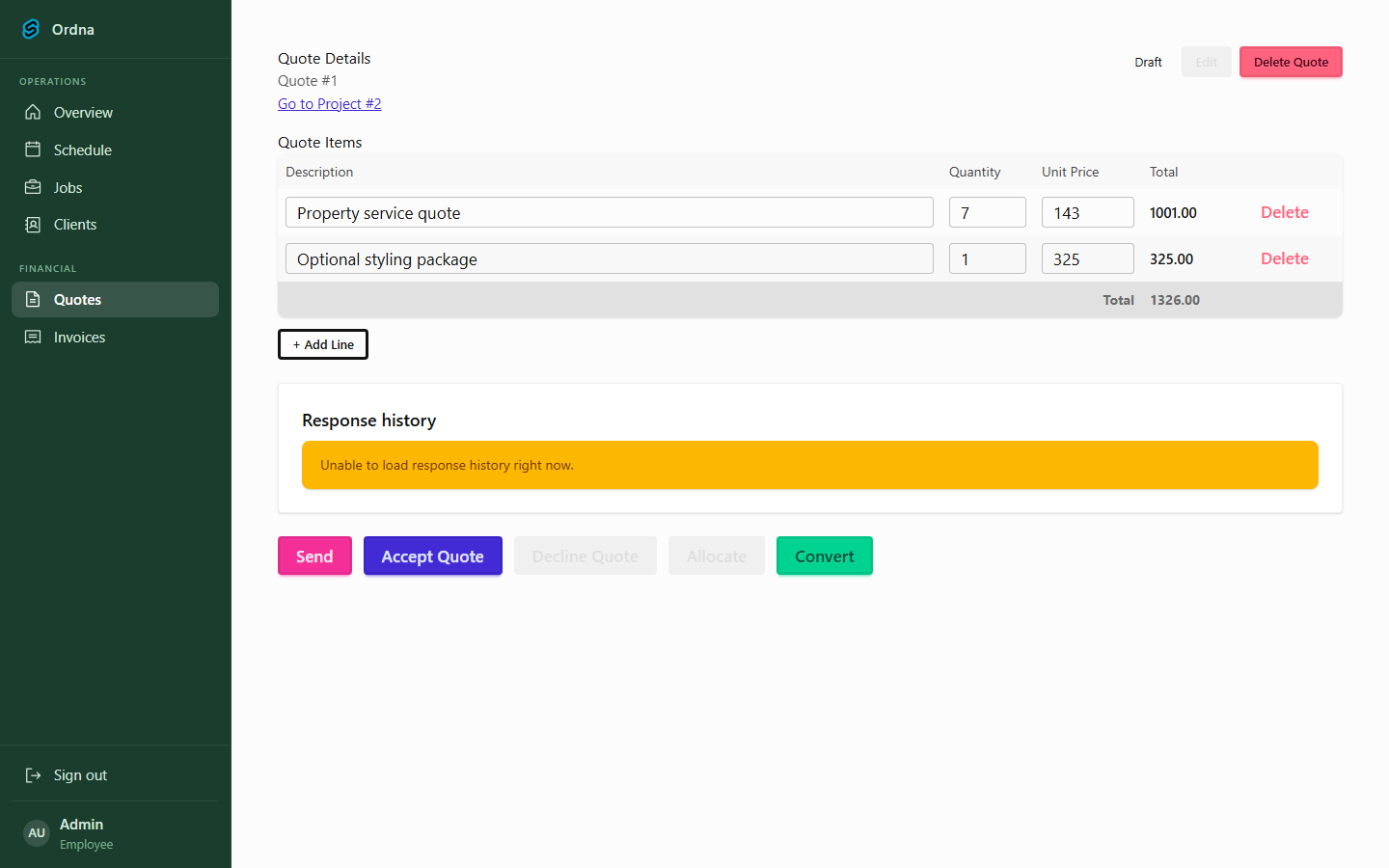Click the Admin user name

click(x=82, y=825)
